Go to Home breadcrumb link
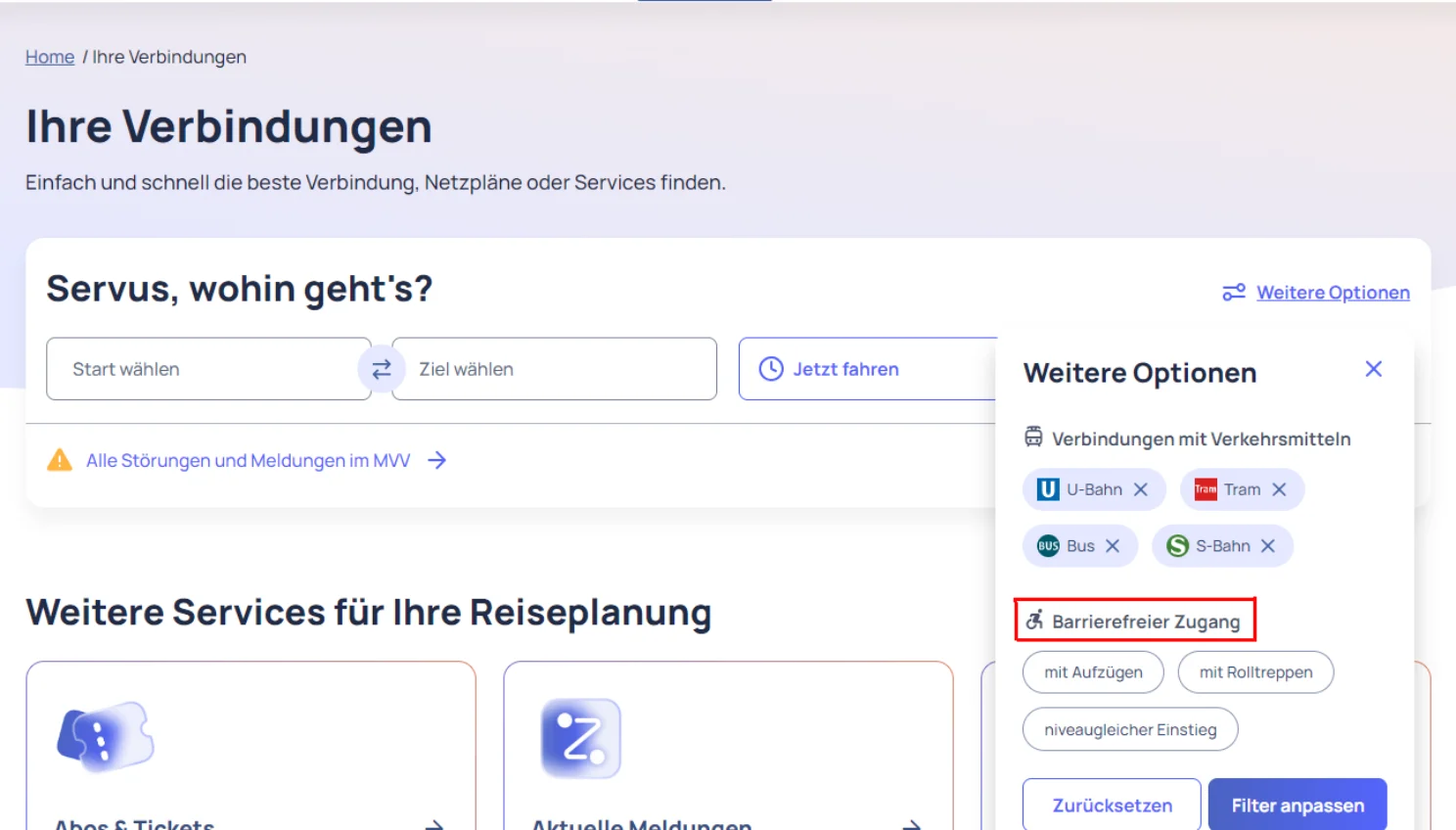Screen dimensions: 1456x830 pyautogui.click(x=50, y=57)
